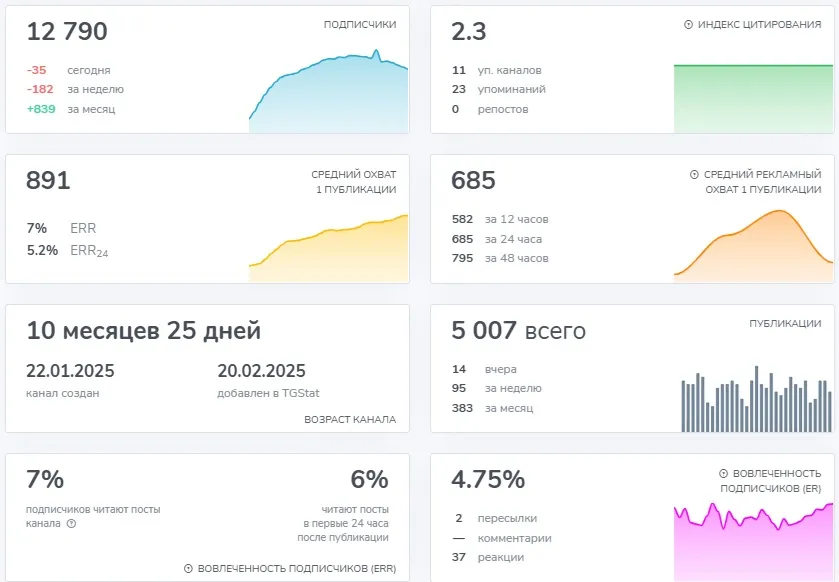Click TGStat added date 20.02.2025
The image size is (839, 582).
pyautogui.click(x=261, y=371)
